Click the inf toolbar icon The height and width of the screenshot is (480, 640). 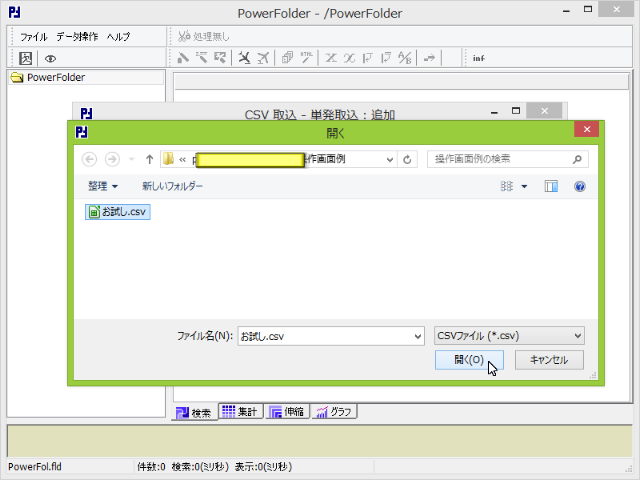pos(478,58)
